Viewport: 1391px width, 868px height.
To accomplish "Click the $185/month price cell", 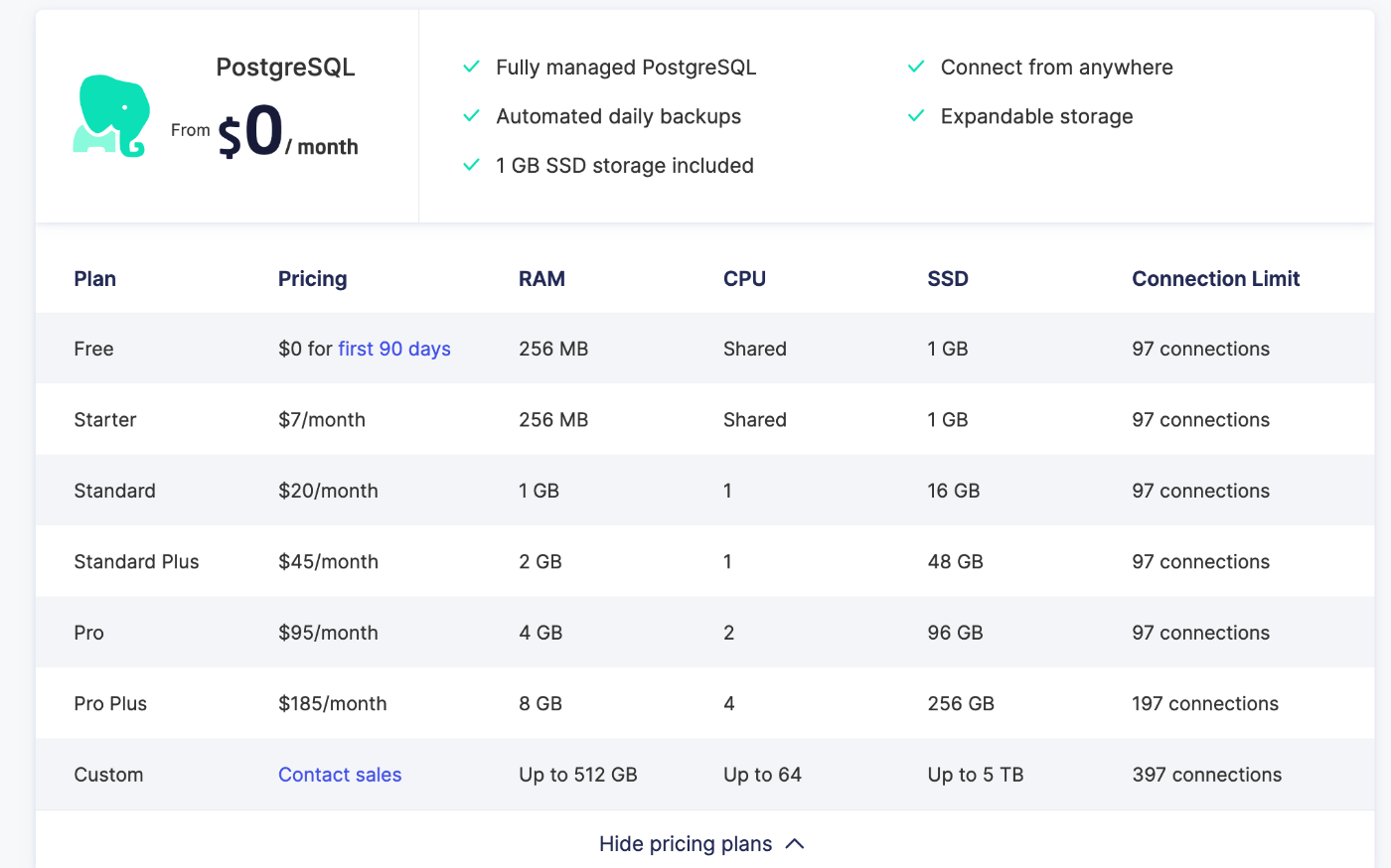I will tap(333, 704).
